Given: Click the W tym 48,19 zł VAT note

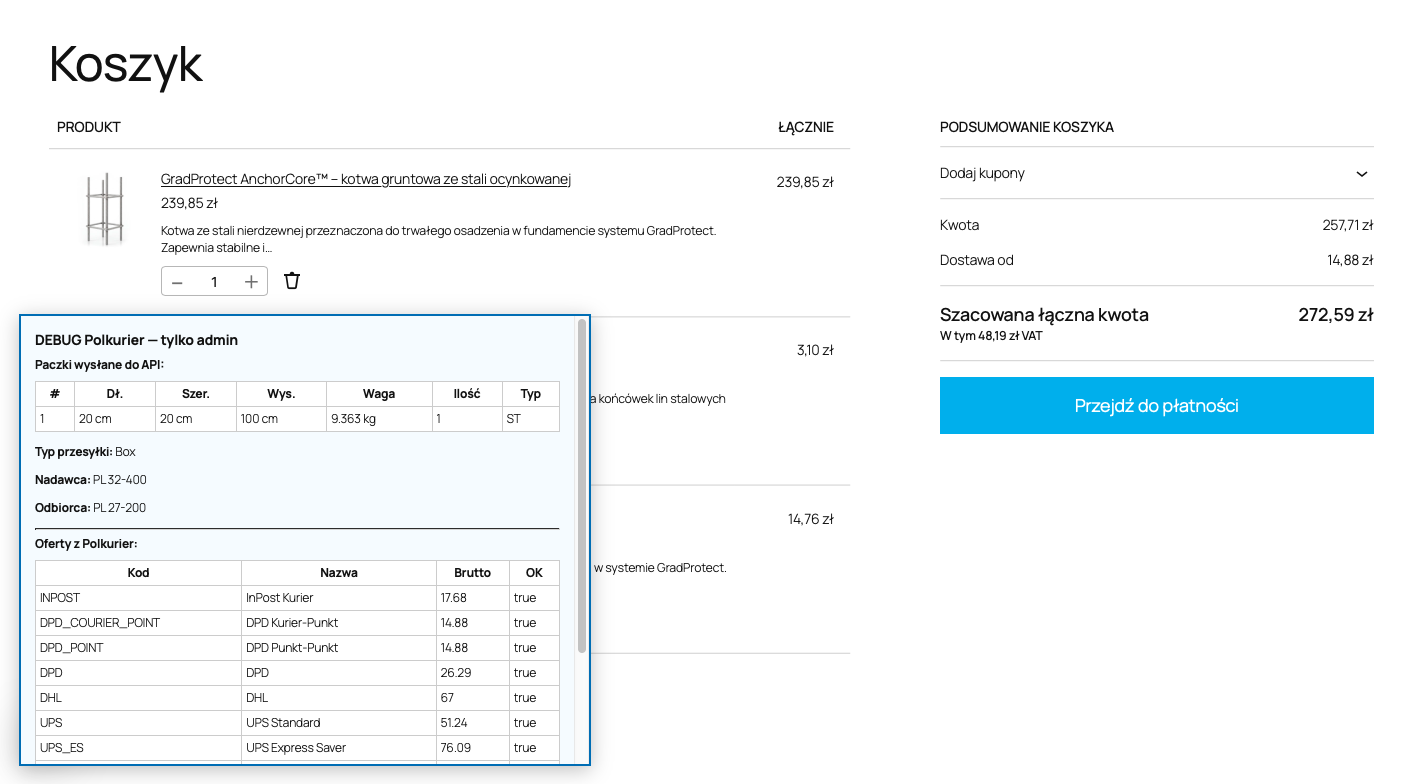Looking at the screenshot, I should 991,336.
